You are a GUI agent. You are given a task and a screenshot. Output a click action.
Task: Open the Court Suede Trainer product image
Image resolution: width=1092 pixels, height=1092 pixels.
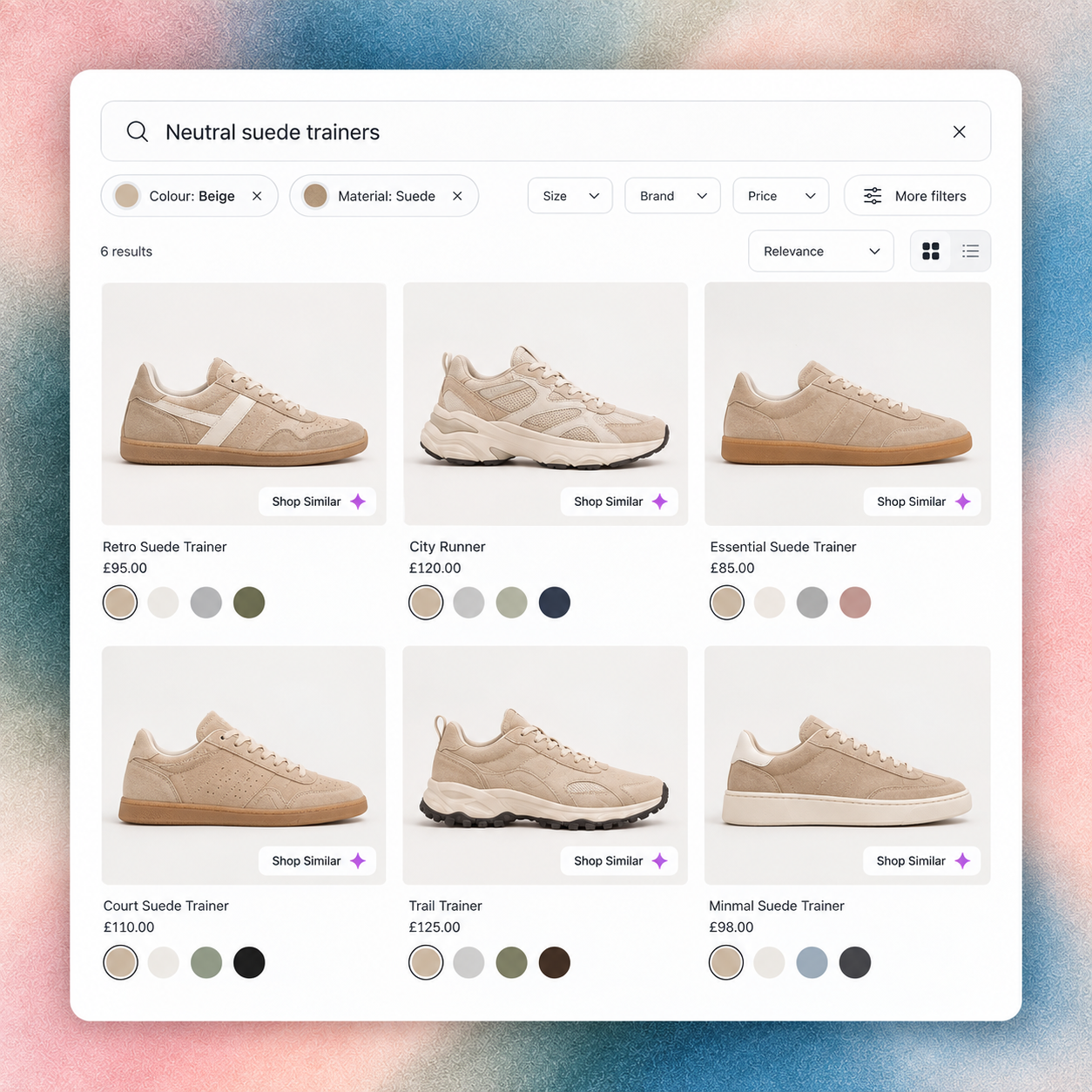pyautogui.click(x=244, y=765)
